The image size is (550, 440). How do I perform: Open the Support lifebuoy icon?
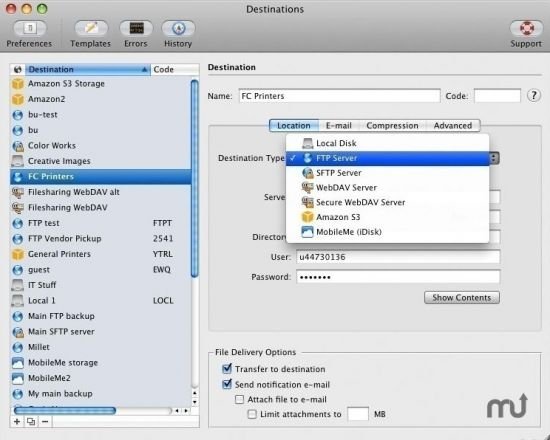(x=526, y=29)
